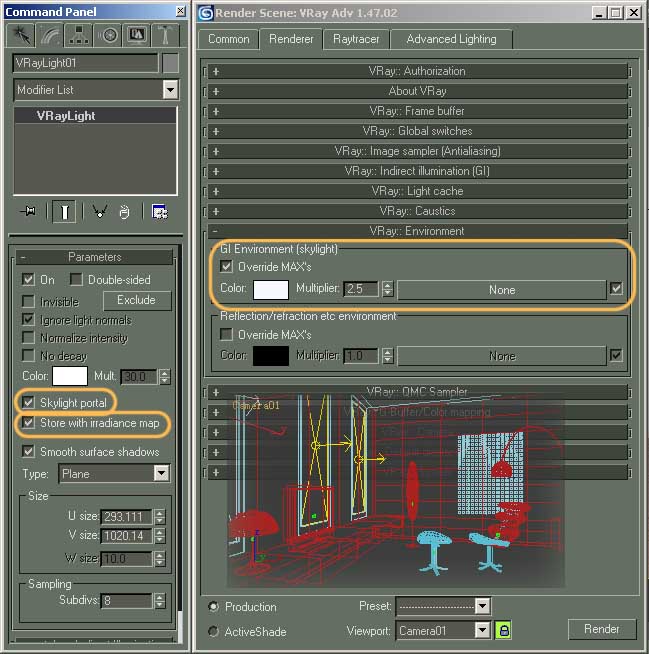649x654 pixels.
Task: Click the VRayLight01 name field
Action: coord(86,63)
